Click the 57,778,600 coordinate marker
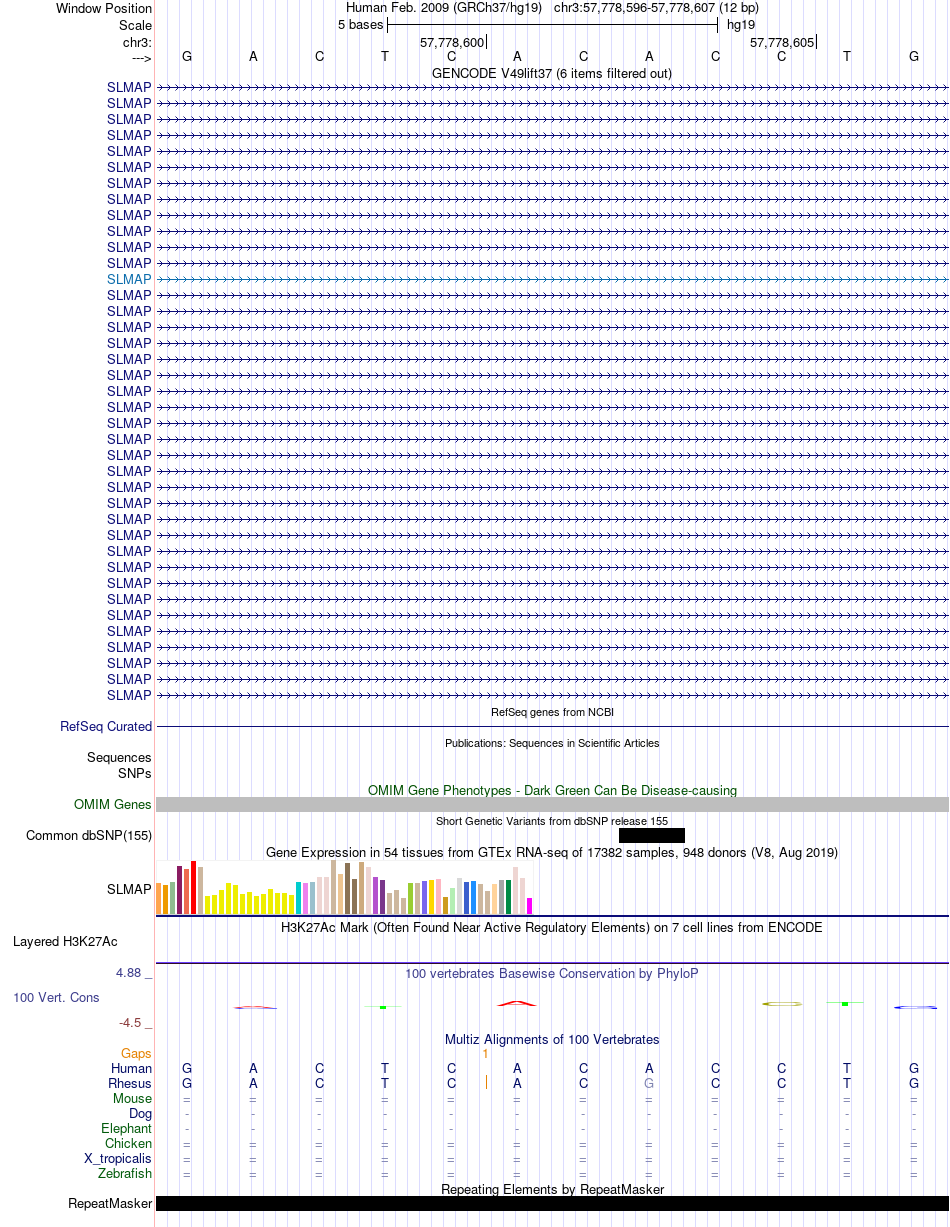 pyautogui.click(x=452, y=42)
